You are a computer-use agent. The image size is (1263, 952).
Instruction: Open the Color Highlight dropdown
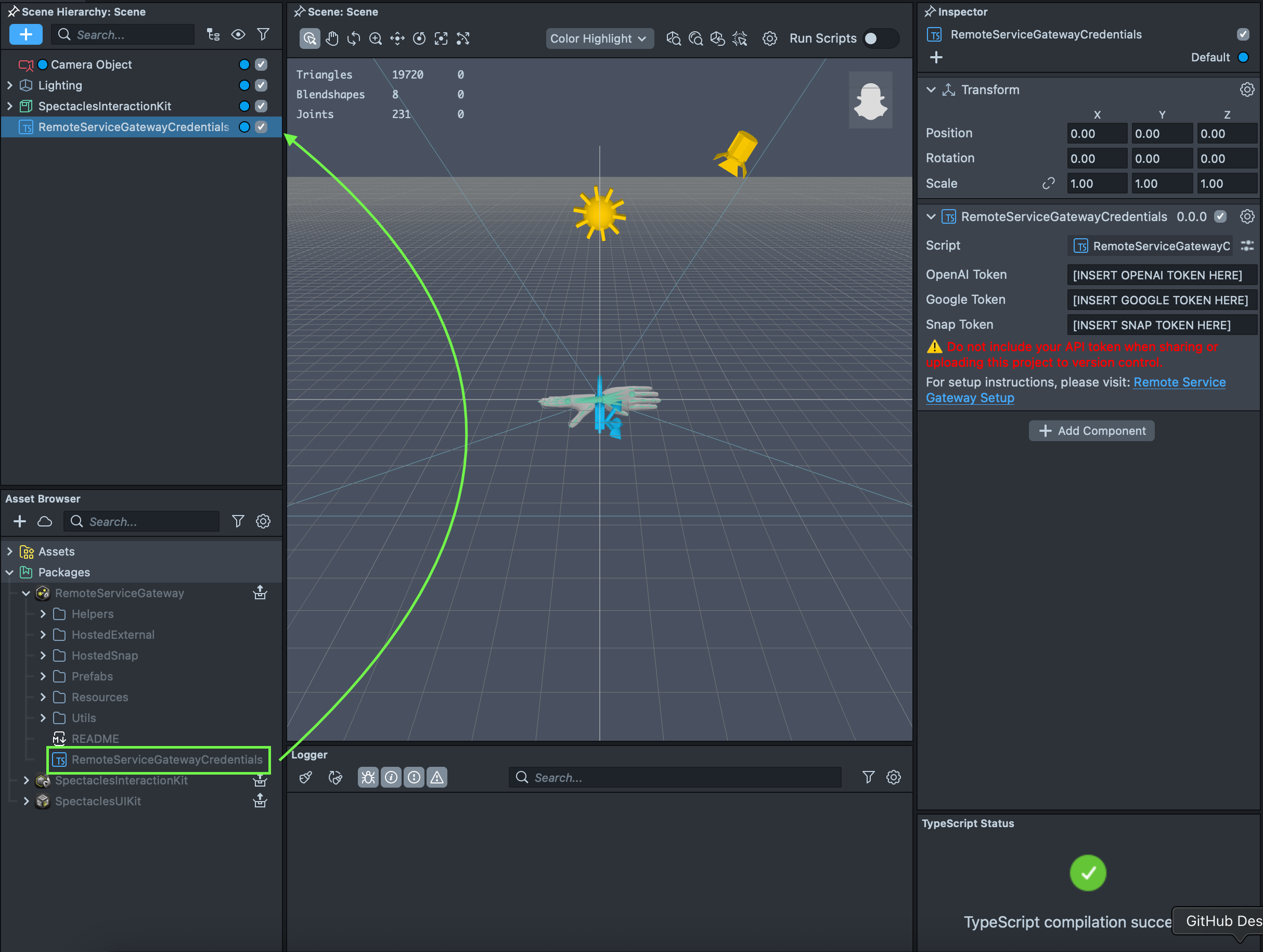tap(599, 39)
